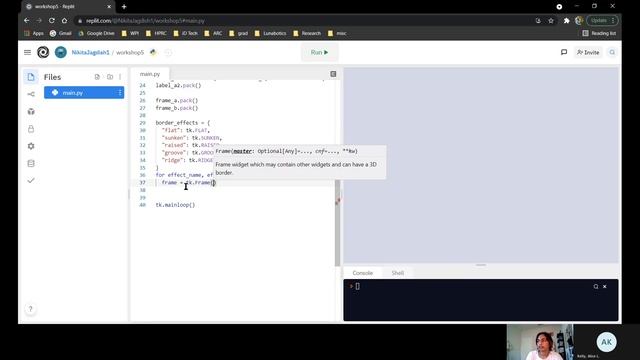Open the Version control sidebar icon
This screenshot has height=360, width=640.
coord(31,94)
